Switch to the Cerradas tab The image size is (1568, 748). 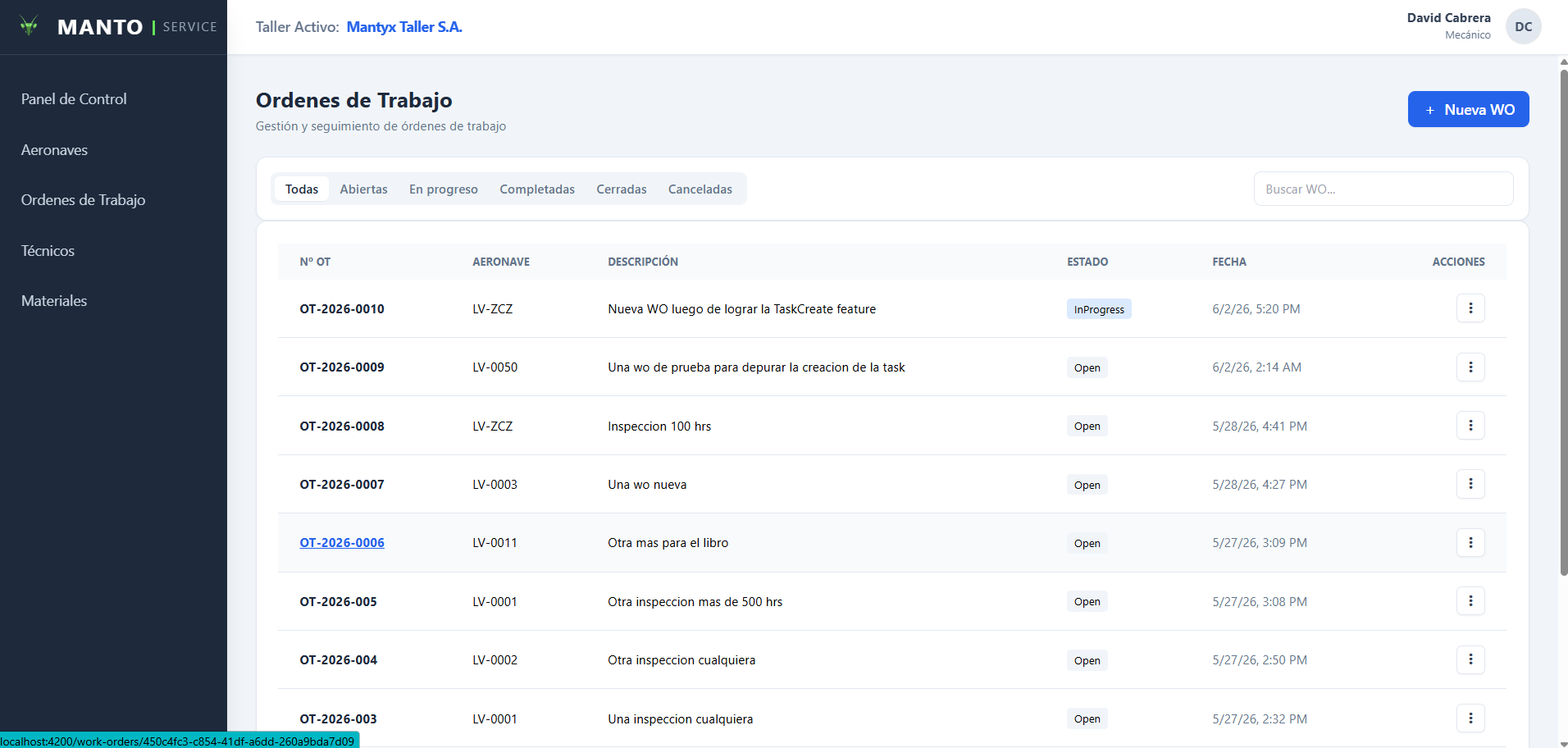(x=622, y=189)
